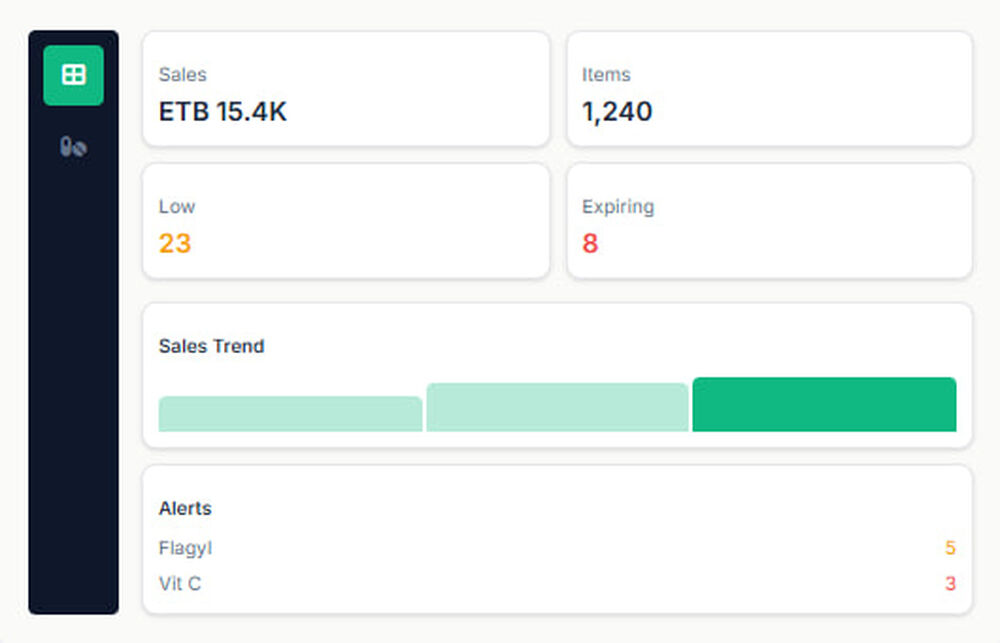Open the pills medicines icon in sidebar

click(73, 148)
